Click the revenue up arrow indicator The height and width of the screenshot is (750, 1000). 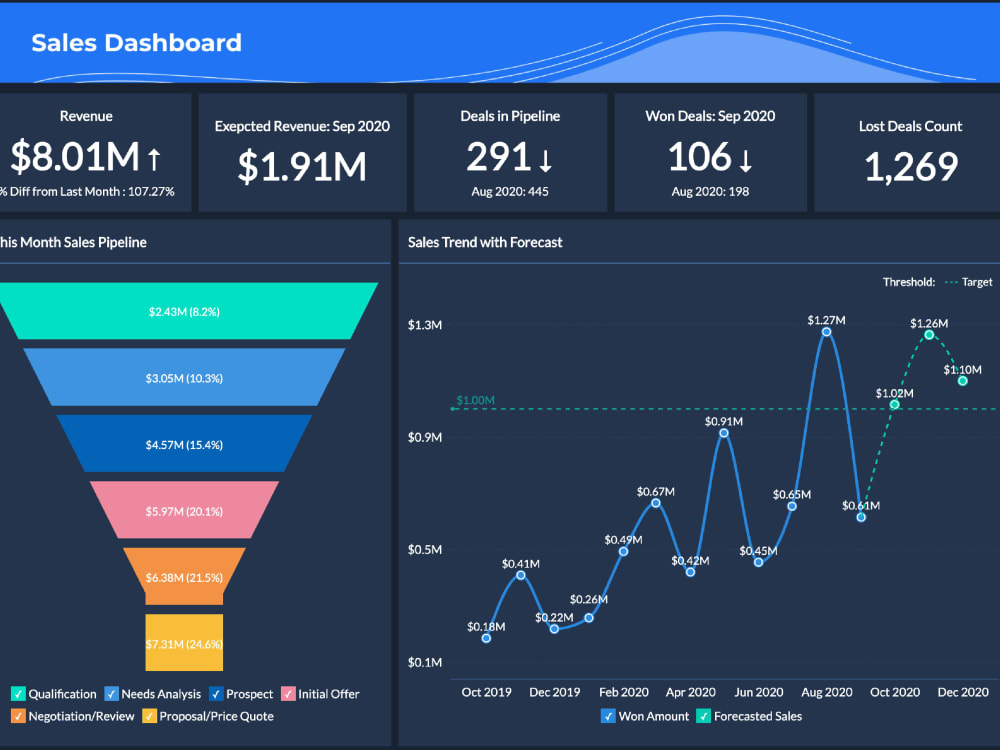(x=154, y=158)
